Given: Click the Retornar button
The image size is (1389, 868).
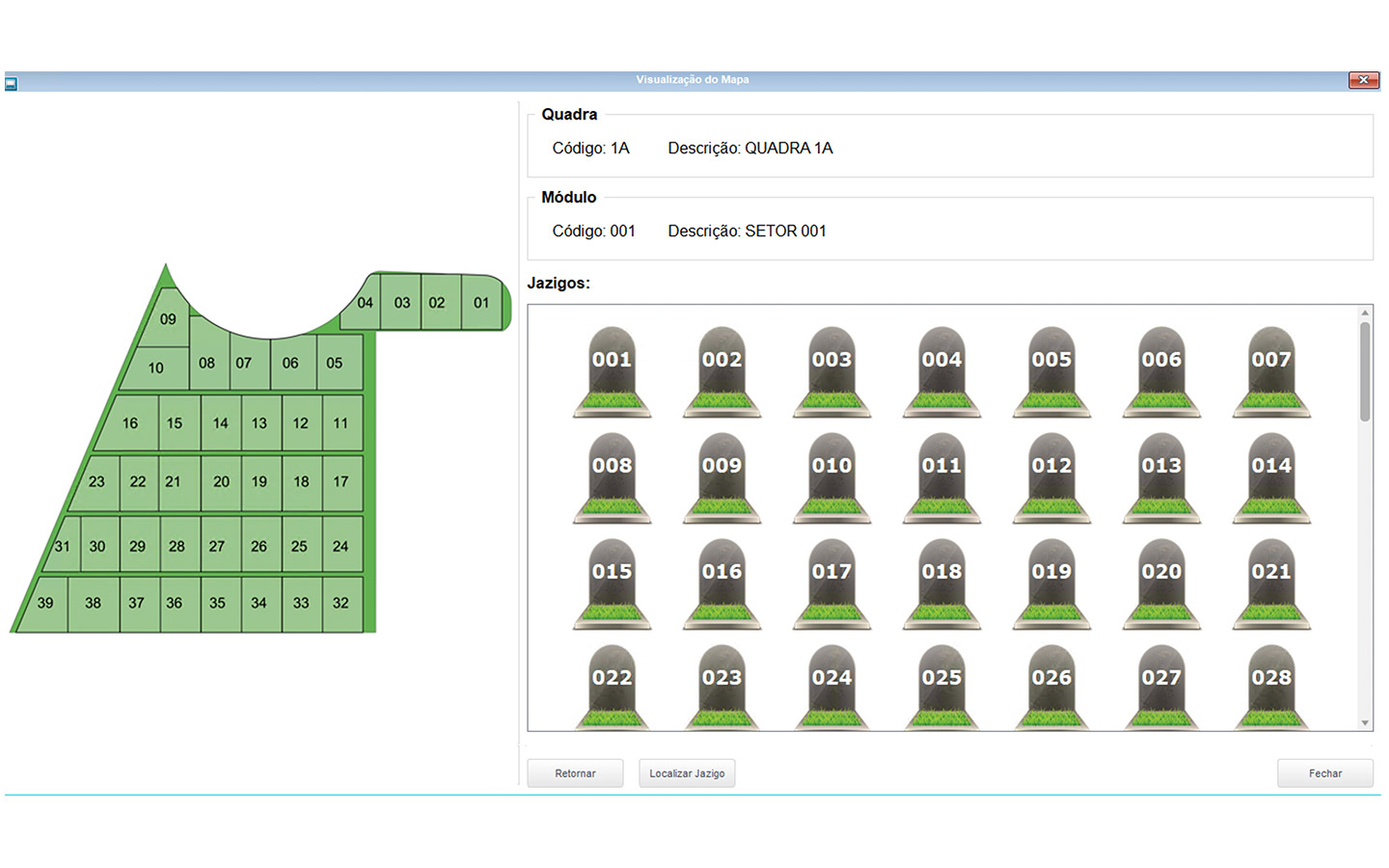Looking at the screenshot, I should click(575, 773).
